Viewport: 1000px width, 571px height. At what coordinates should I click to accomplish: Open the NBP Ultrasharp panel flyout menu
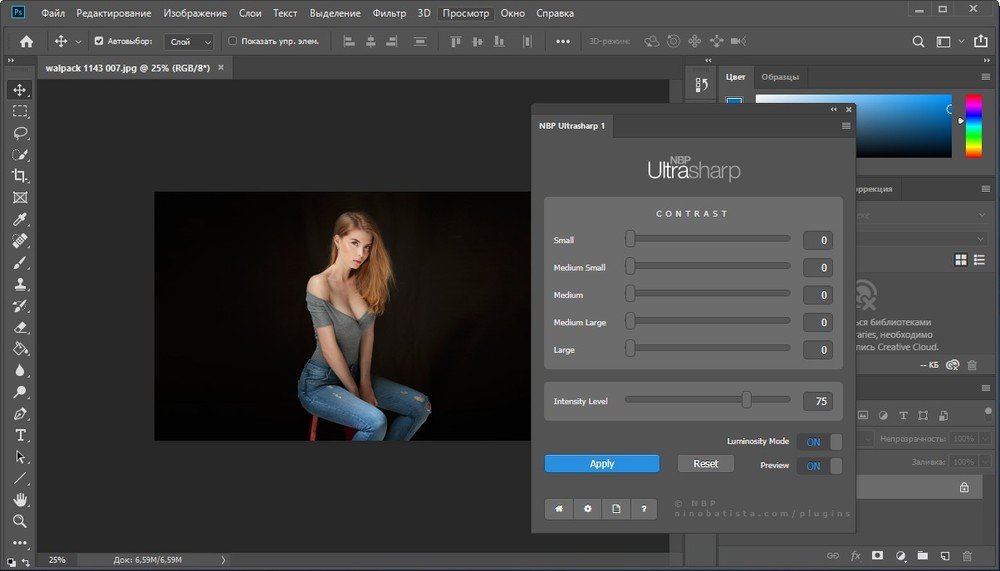pos(846,126)
